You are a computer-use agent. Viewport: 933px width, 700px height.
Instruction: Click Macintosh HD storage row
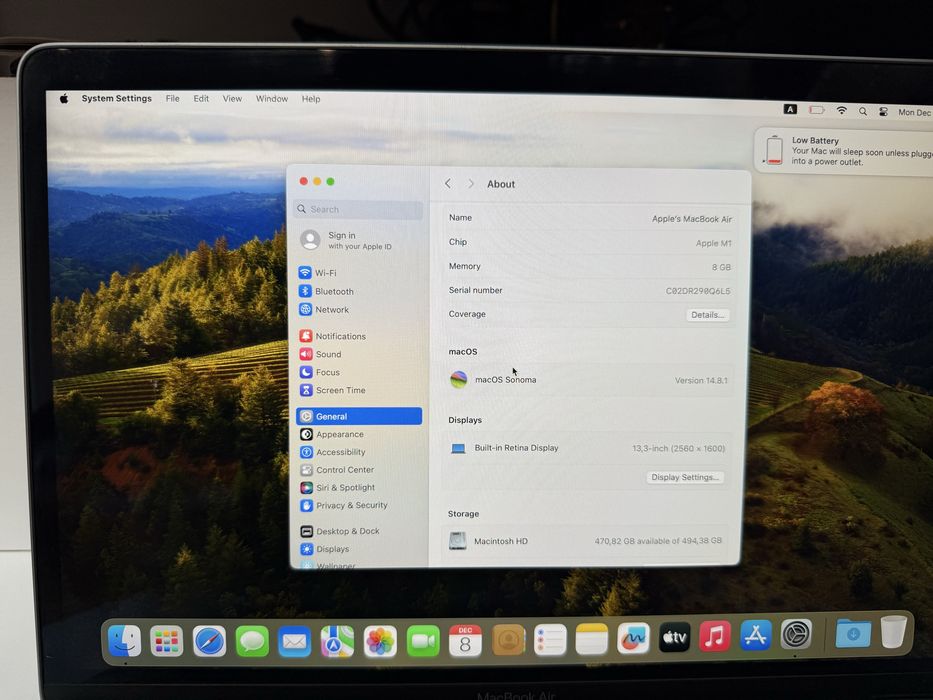click(586, 541)
